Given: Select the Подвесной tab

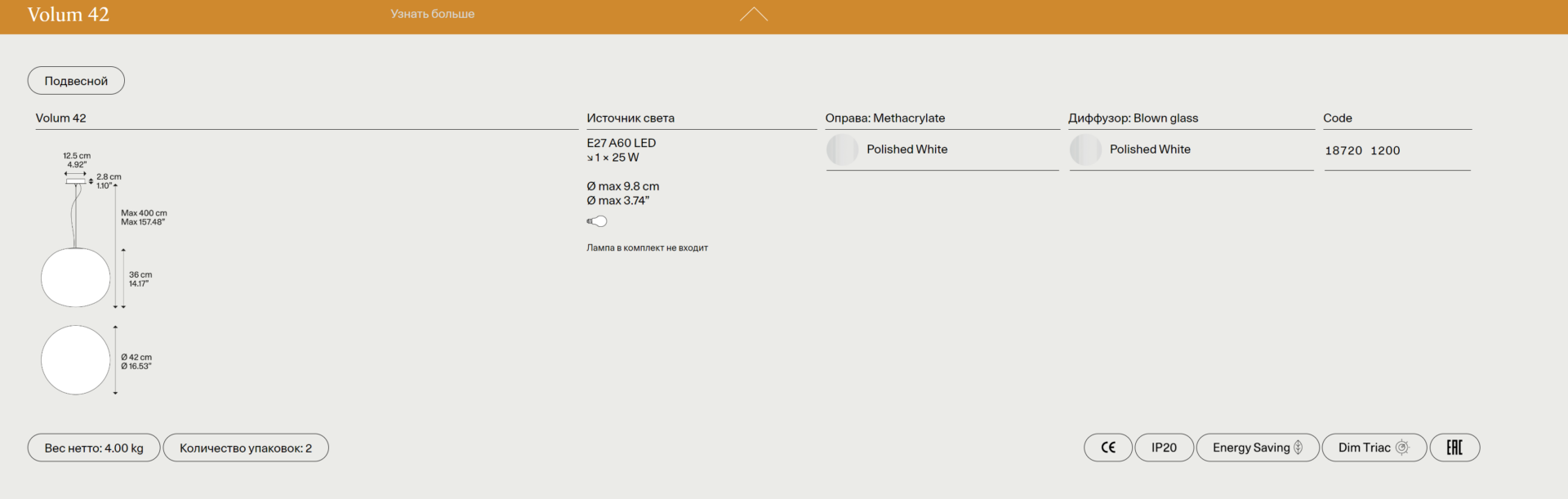Looking at the screenshot, I should 76,81.
